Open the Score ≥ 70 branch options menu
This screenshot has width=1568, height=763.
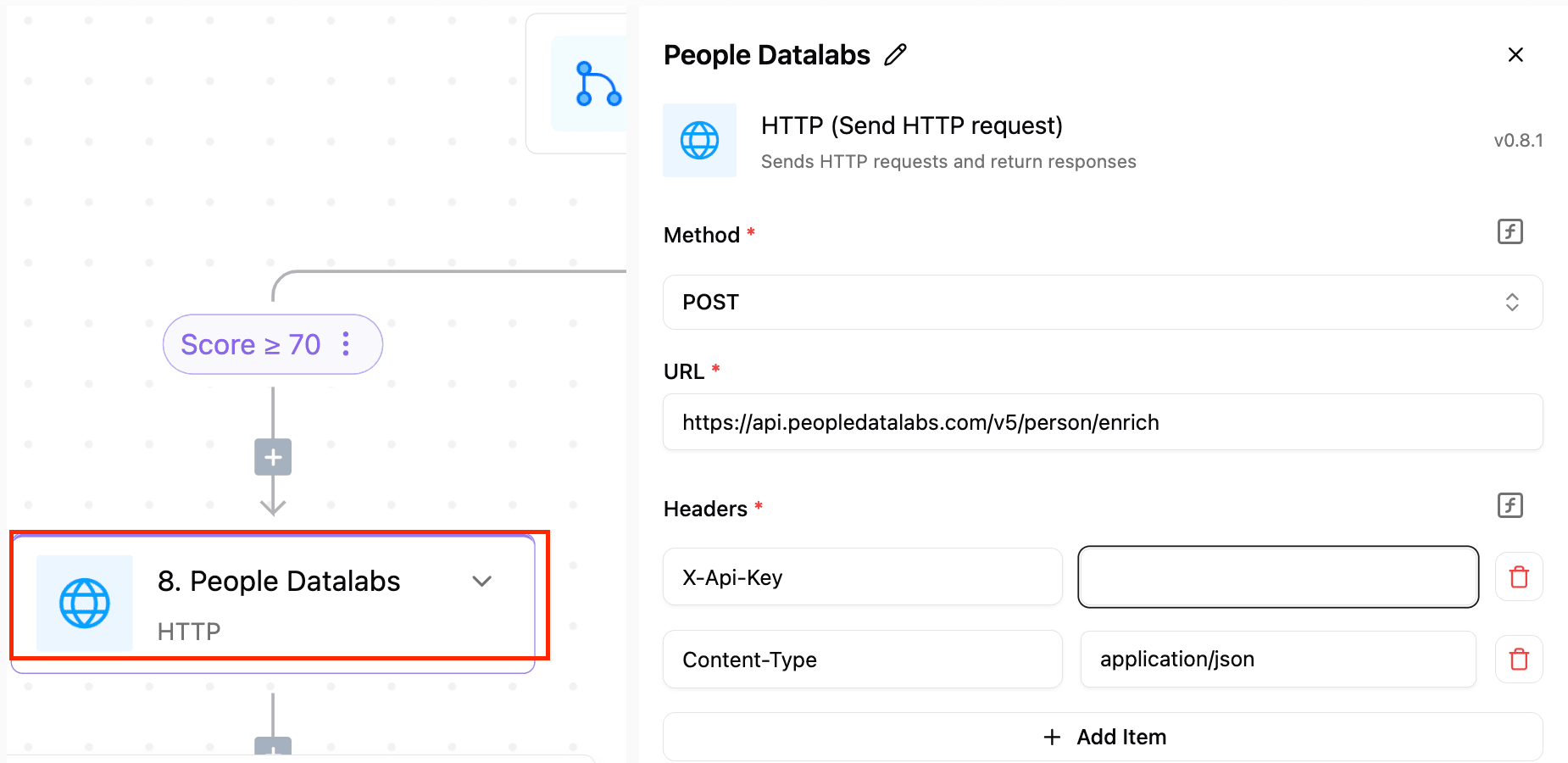pos(346,344)
